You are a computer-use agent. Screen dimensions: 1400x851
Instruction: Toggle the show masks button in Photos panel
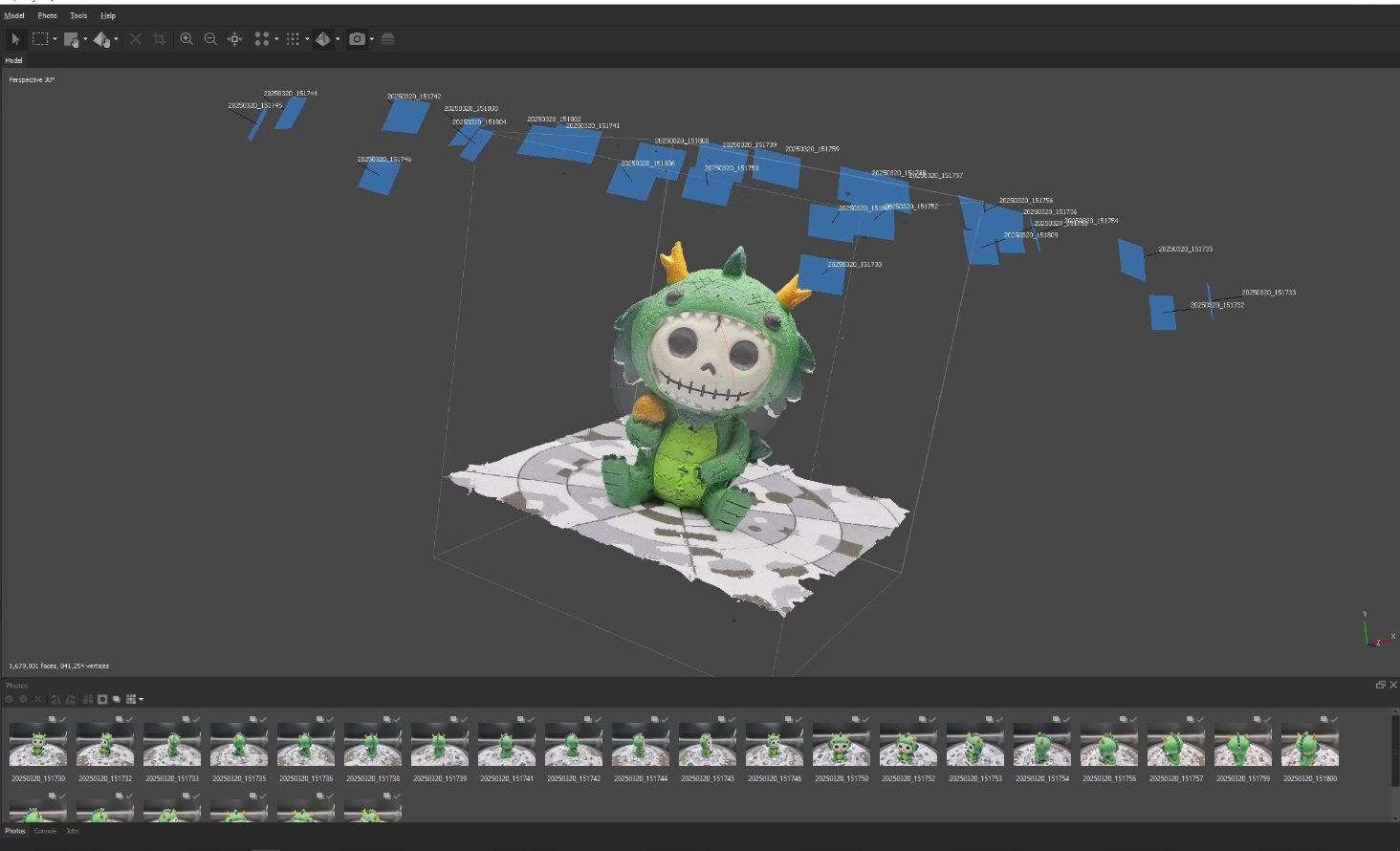[102, 699]
